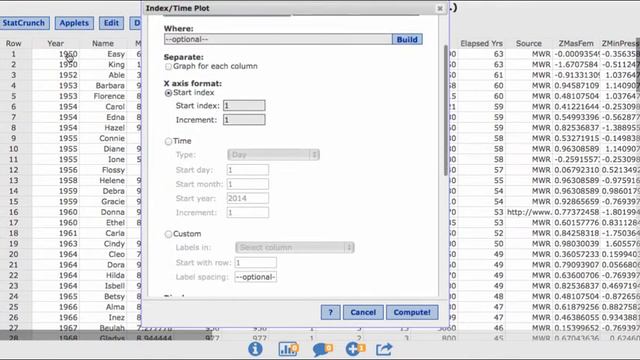640x360 pixels.
Task: Click the Elapsed Yrs cell 57
Action: [x=498, y=170]
